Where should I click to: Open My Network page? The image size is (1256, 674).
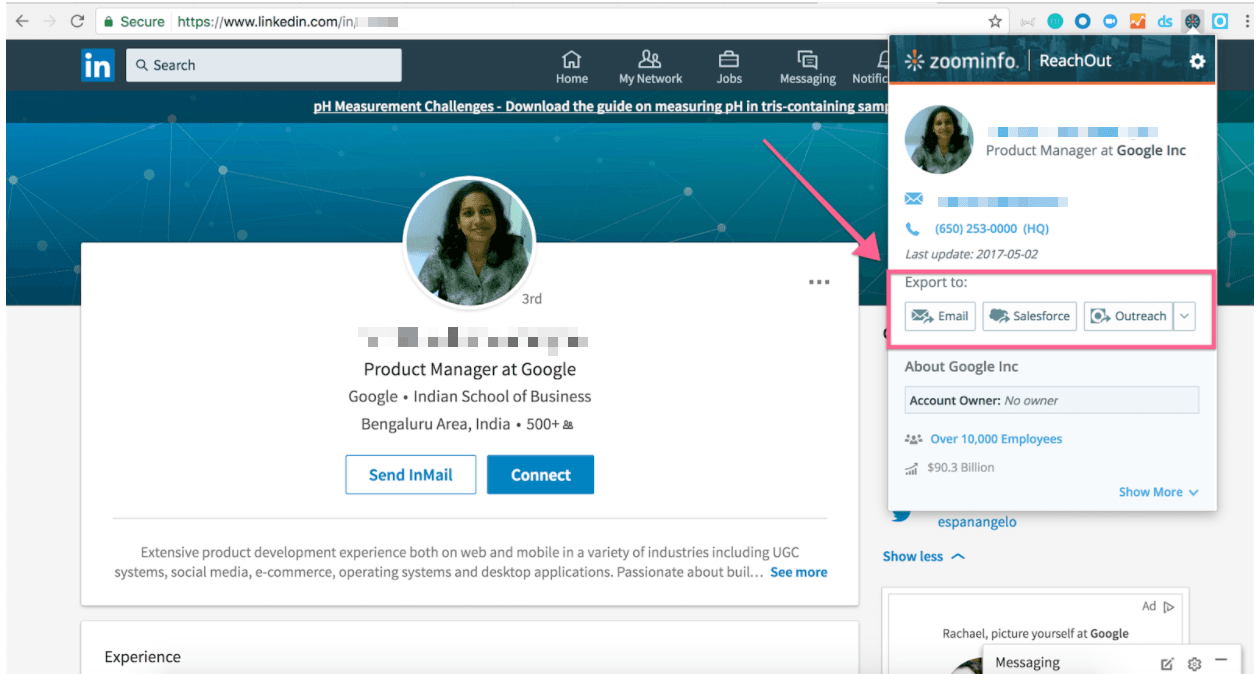tap(650, 67)
